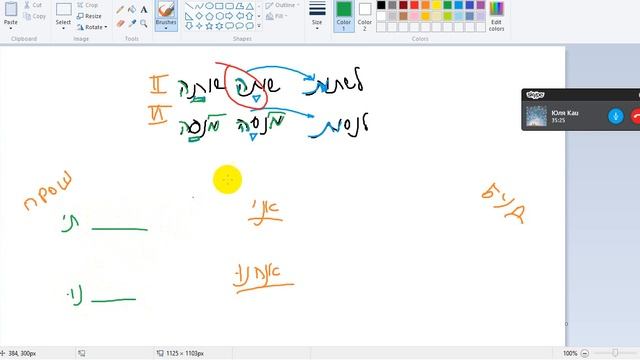Click the Select rectangle icon

pos(63,10)
